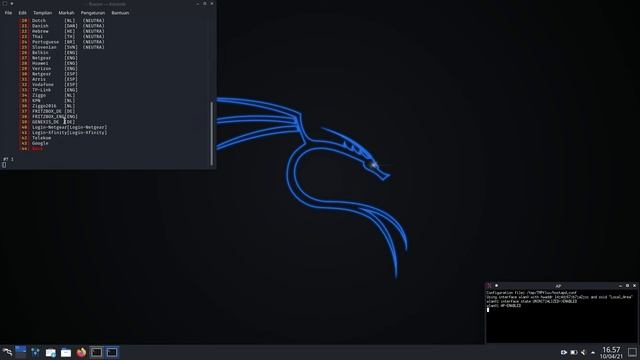Click the 'FRITZBOX_DE' row in the list

pos(47,111)
